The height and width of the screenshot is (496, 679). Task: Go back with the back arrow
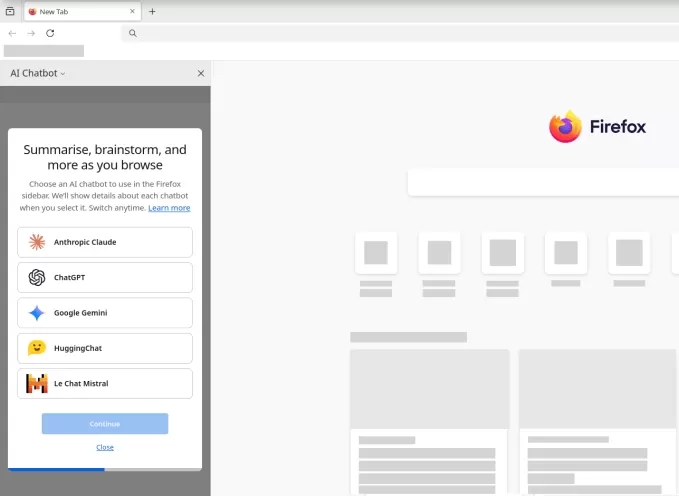12,33
